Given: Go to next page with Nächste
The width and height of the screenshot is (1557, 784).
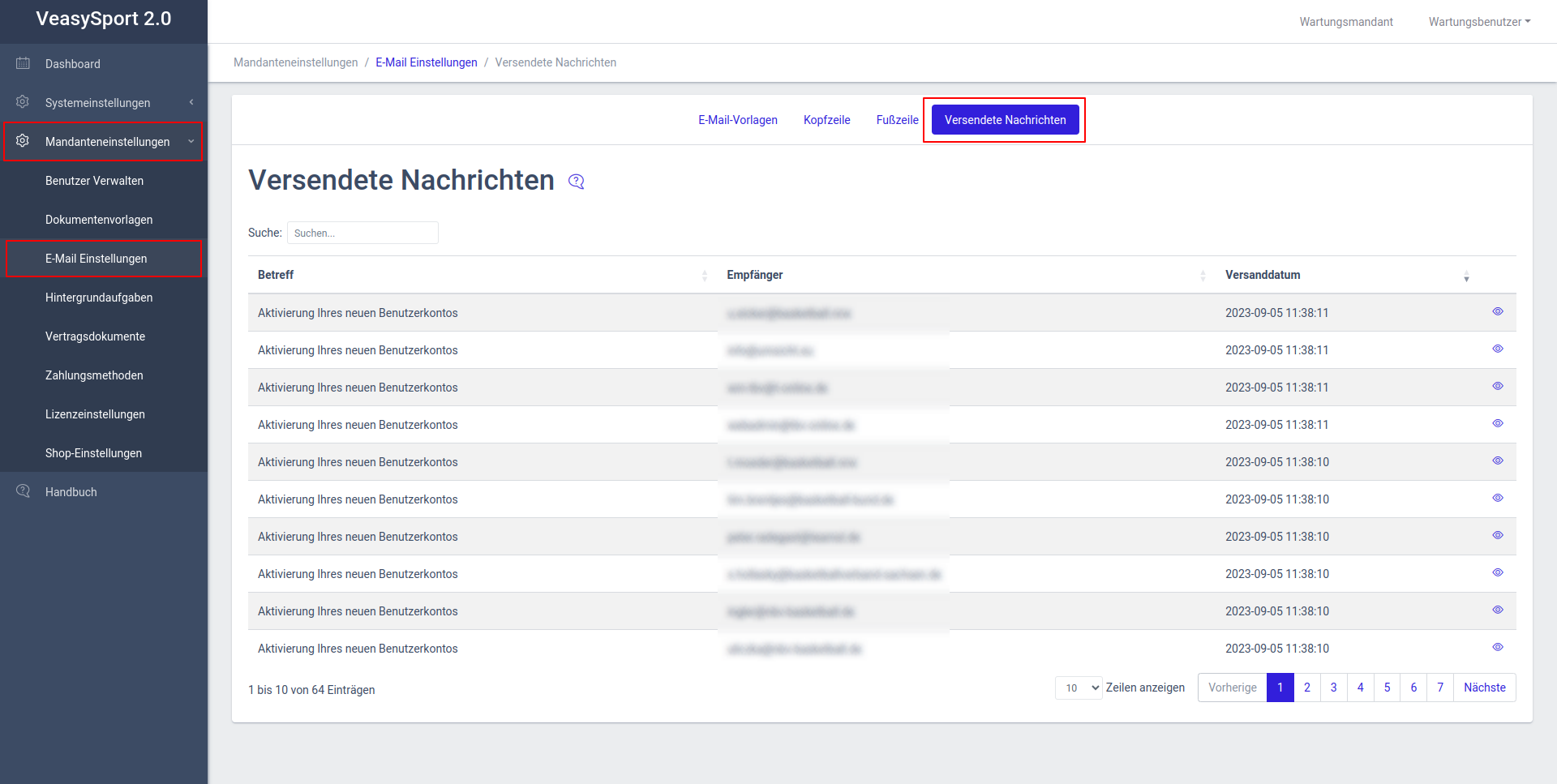Looking at the screenshot, I should pyautogui.click(x=1484, y=688).
